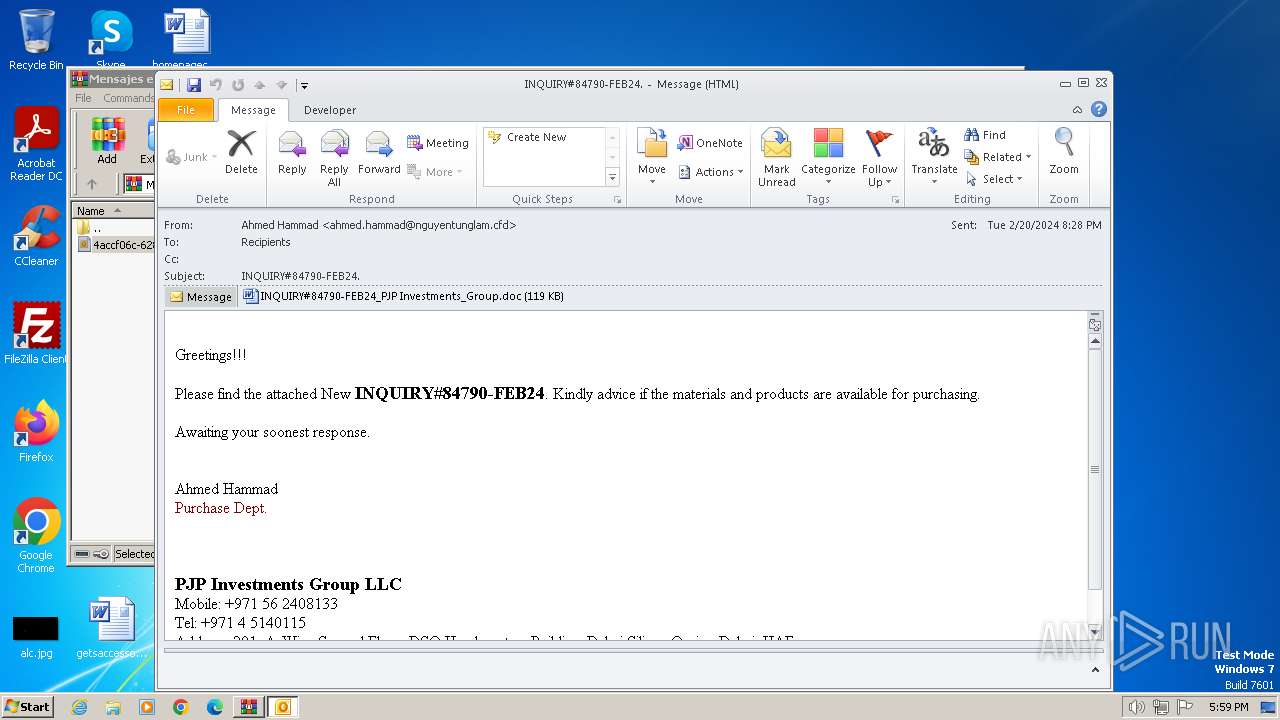Click the message body vertical scrollbar

click(1095, 469)
